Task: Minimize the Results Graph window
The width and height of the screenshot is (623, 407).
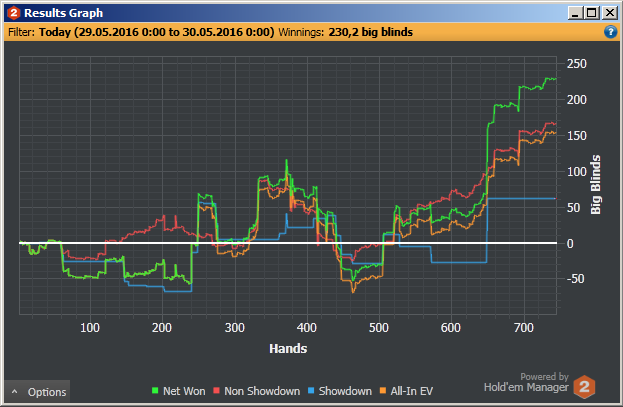Action: [x=575, y=13]
